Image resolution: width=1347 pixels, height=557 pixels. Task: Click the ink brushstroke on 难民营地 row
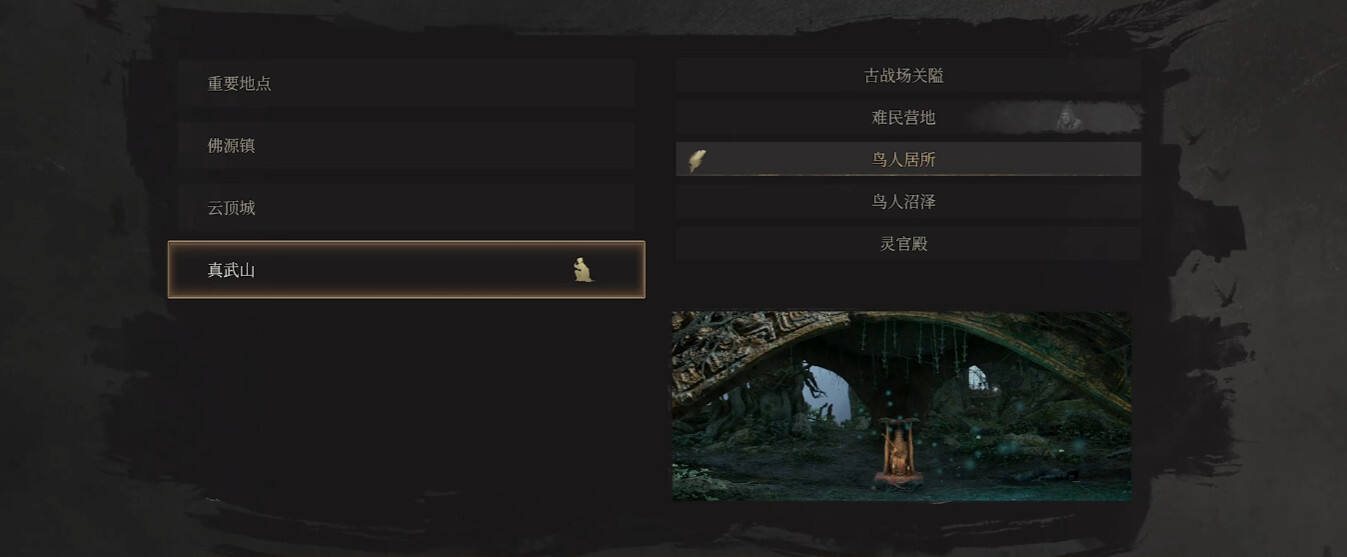[1055, 118]
